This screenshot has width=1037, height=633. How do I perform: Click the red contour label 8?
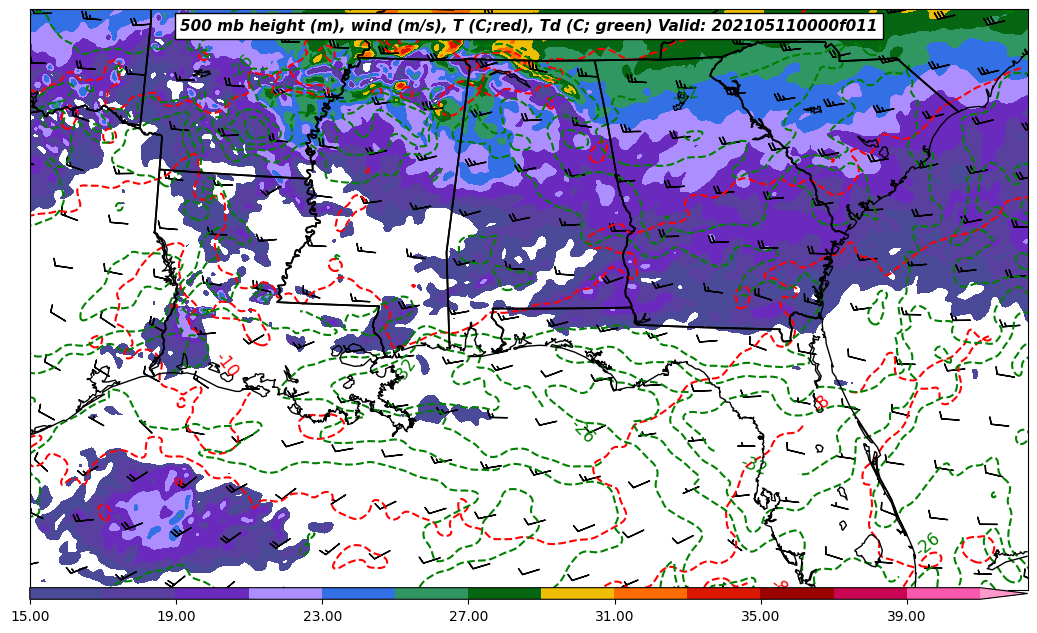(821, 402)
